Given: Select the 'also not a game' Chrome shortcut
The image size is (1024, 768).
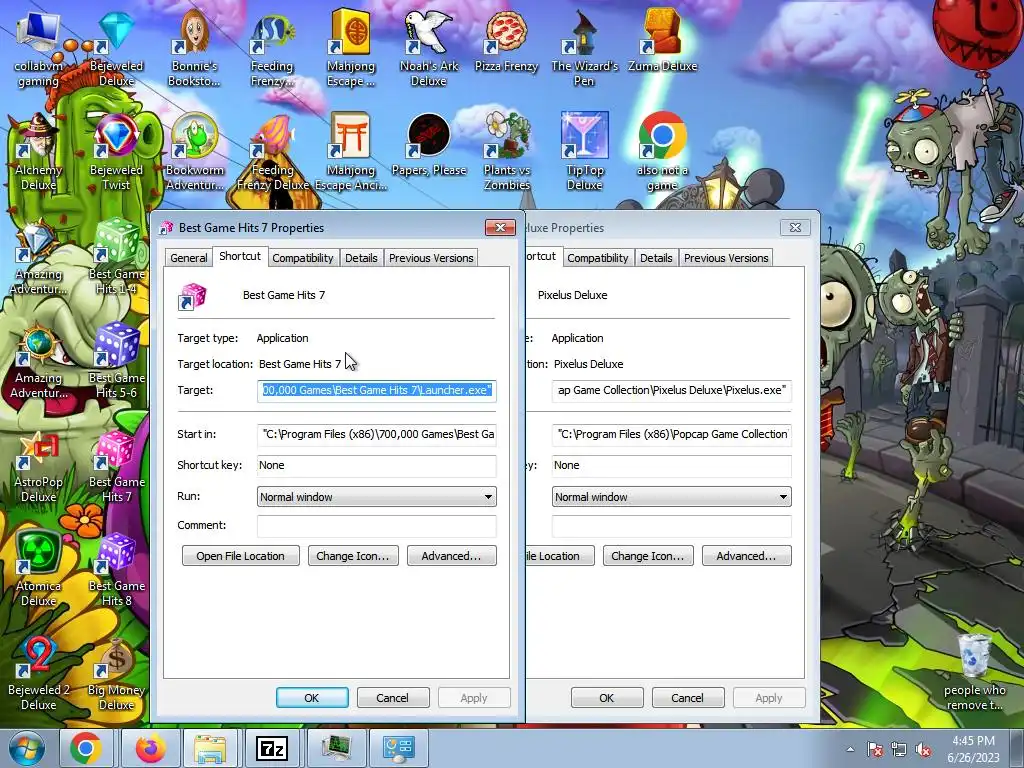Looking at the screenshot, I should pyautogui.click(x=662, y=154).
